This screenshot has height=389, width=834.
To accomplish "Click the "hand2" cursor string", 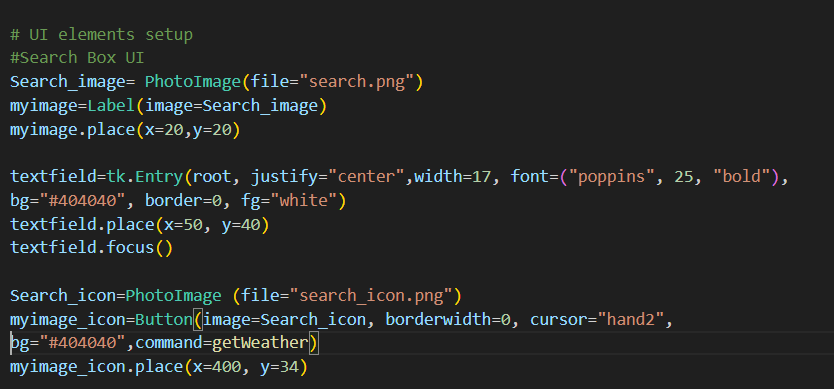I will coord(631,319).
